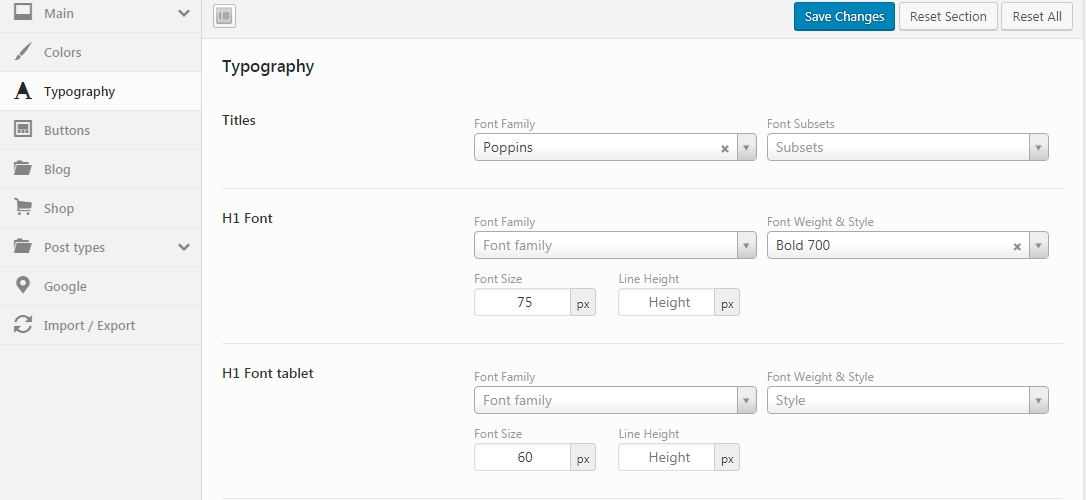Toggle the expand-all sections icon in the top bar
1086x500 pixels.
[x=225, y=16]
